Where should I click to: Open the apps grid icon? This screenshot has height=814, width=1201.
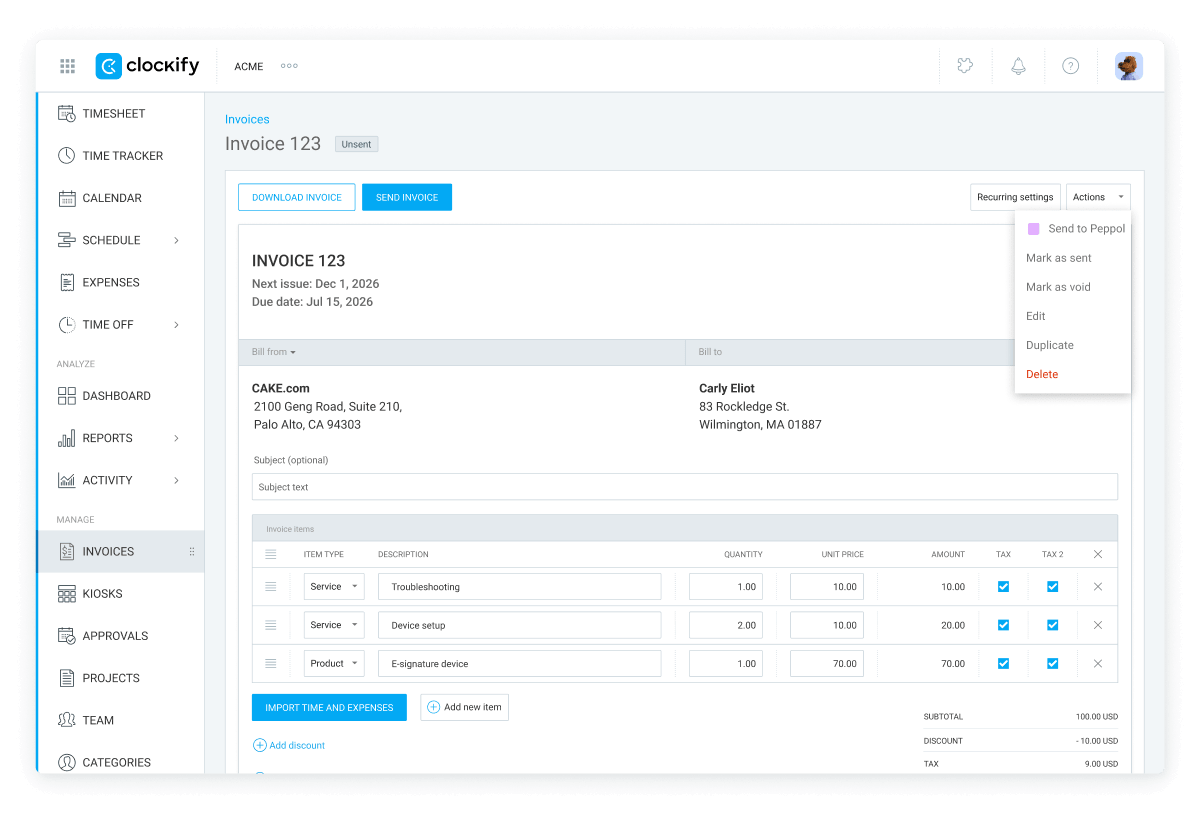(67, 66)
